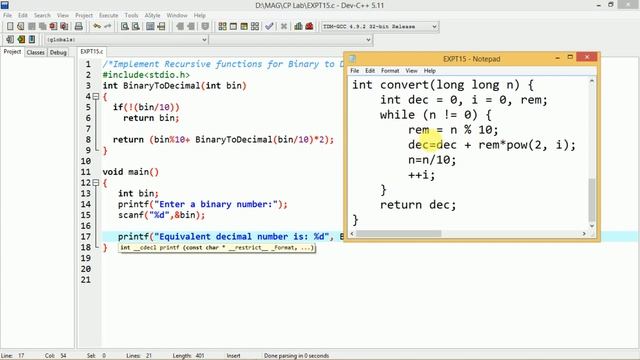The width and height of the screenshot is (640, 360).
Task: Click the Unindent toolbar icon
Action: pos(191,27)
